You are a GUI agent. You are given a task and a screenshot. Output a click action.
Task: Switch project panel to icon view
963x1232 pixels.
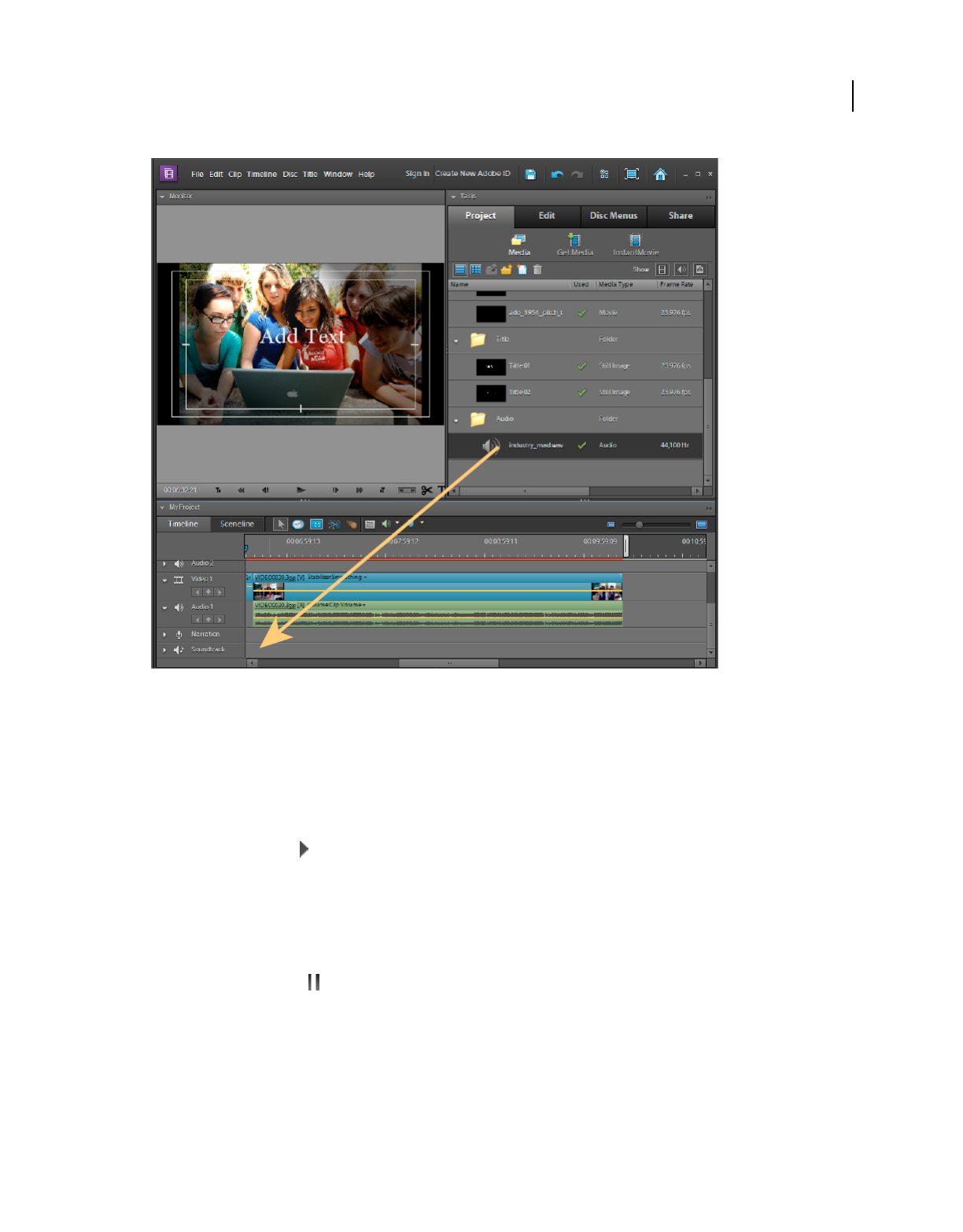[x=476, y=269]
